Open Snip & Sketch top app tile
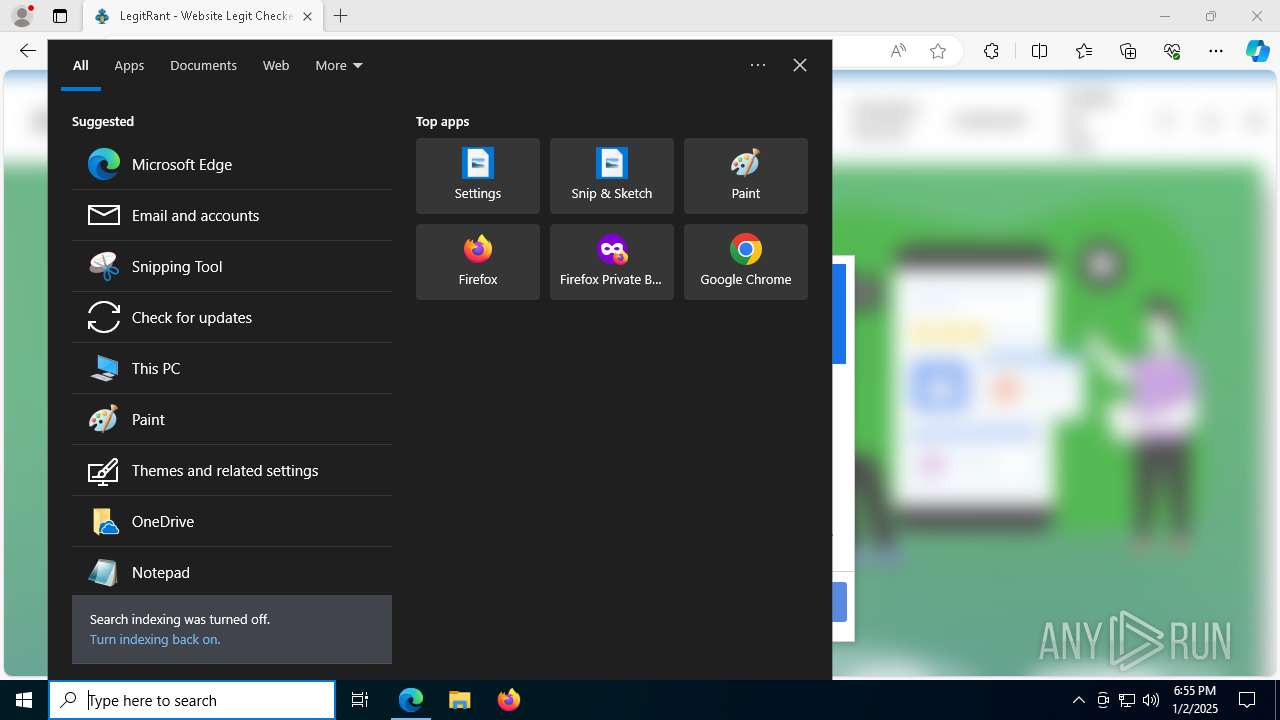The width and height of the screenshot is (1280, 720). click(x=612, y=176)
